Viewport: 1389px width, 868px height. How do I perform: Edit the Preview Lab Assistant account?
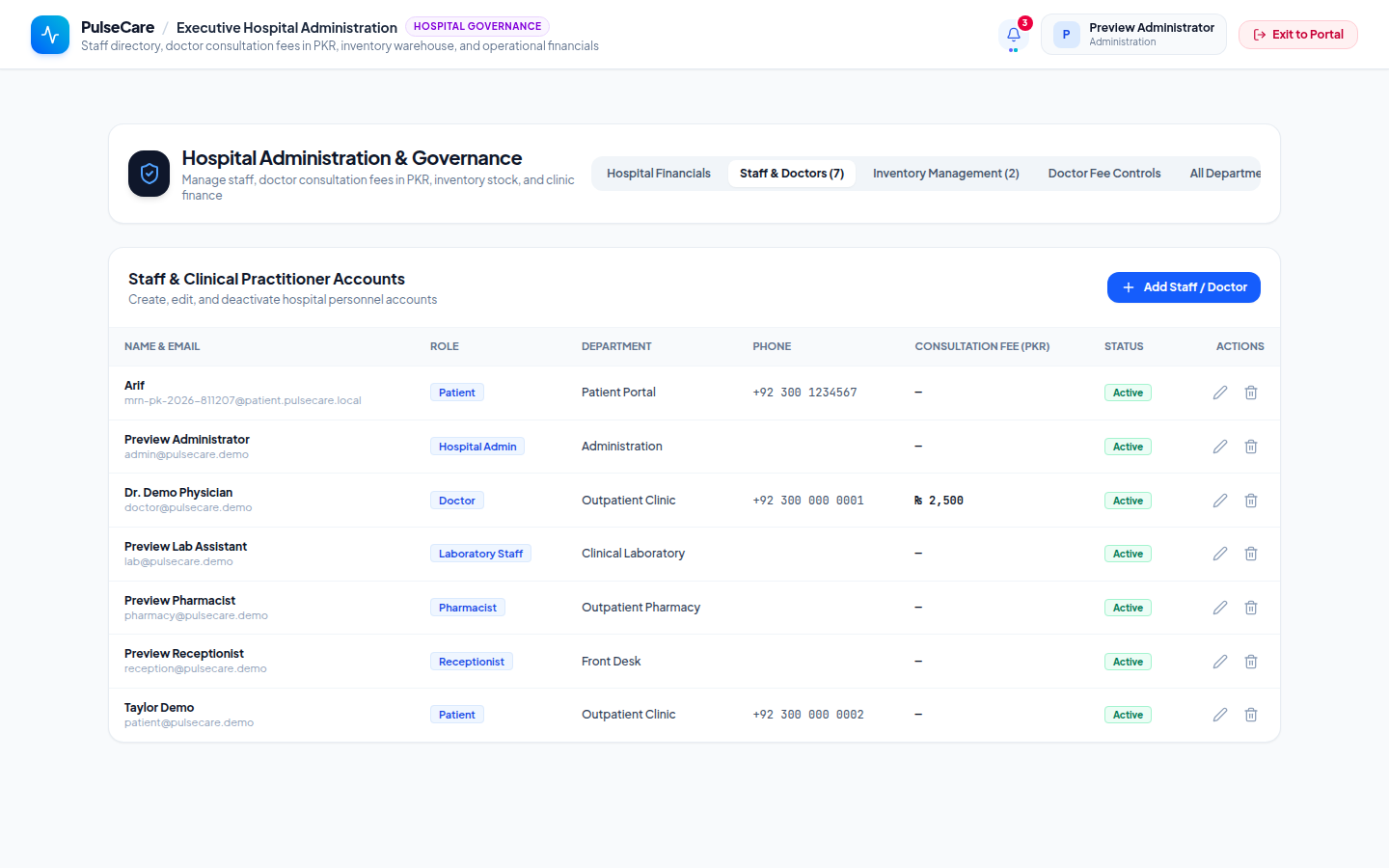pos(1220,554)
